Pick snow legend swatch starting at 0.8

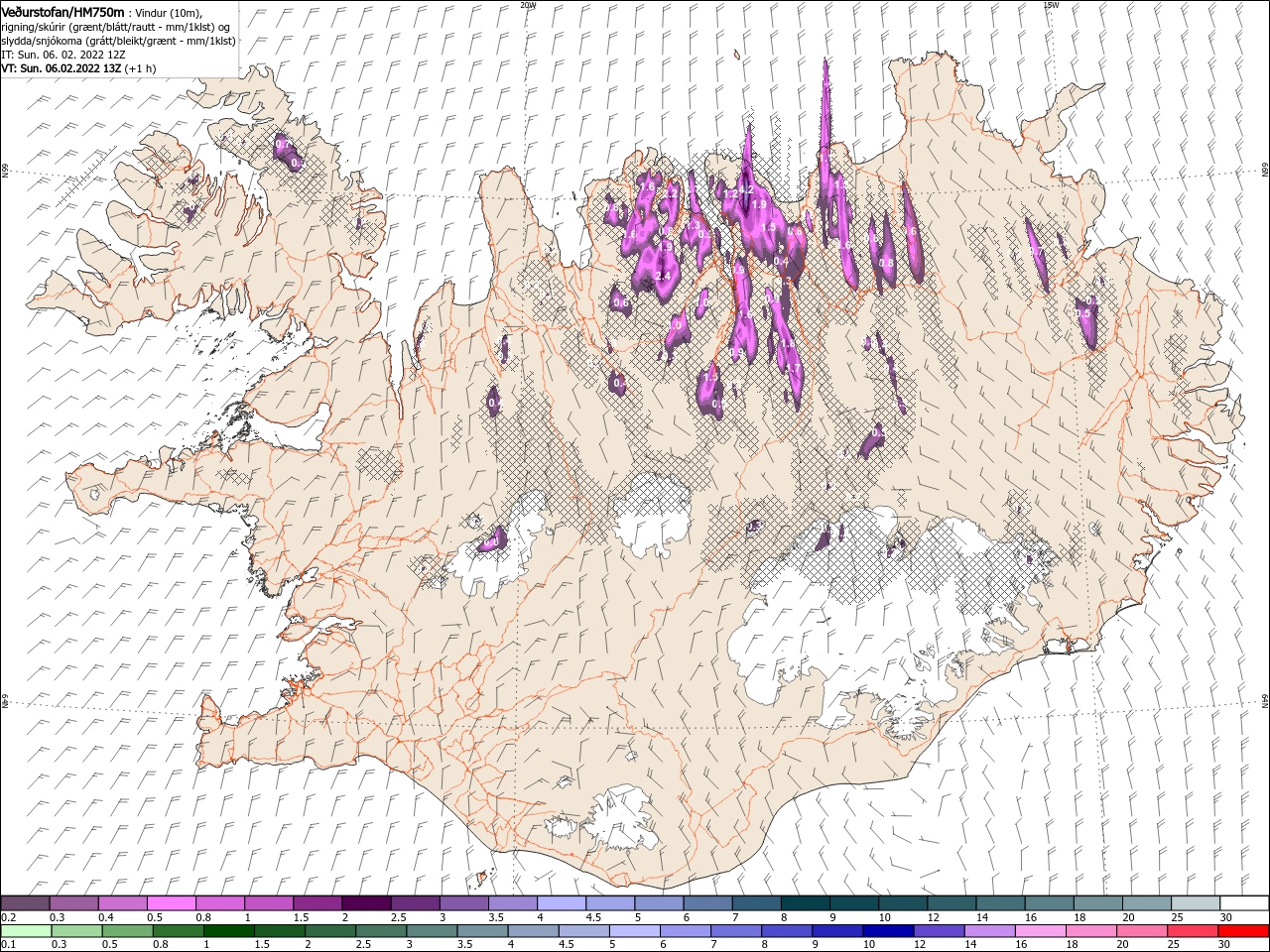(x=219, y=903)
